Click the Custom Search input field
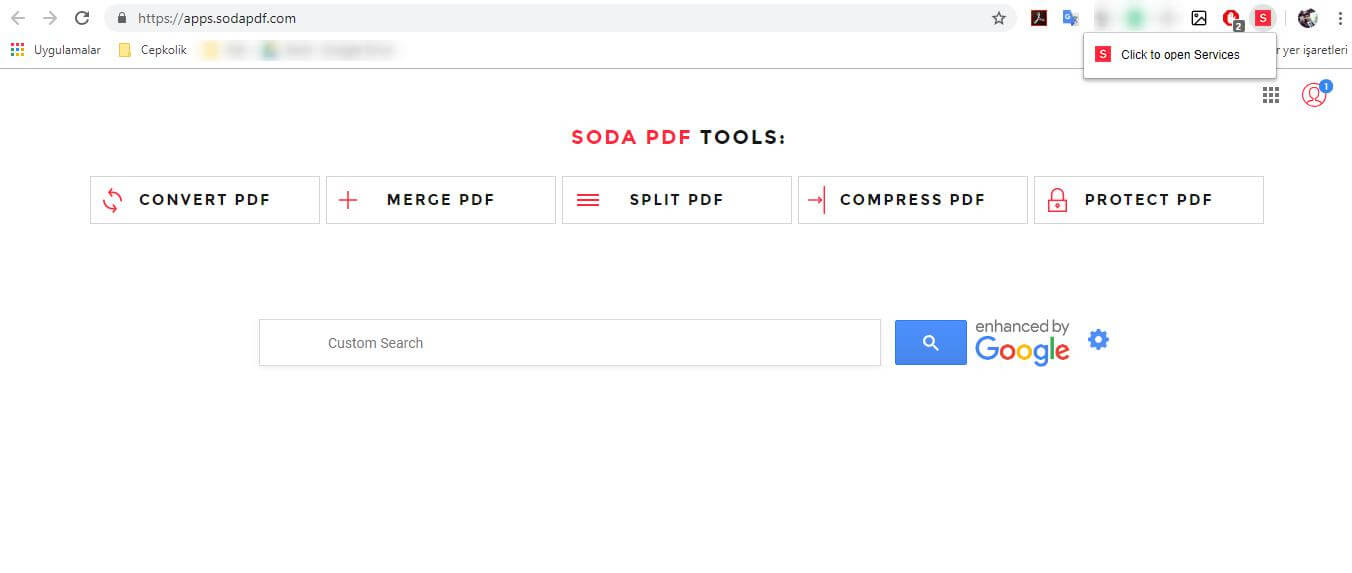Viewport: 1352px width, 573px height. pos(570,343)
